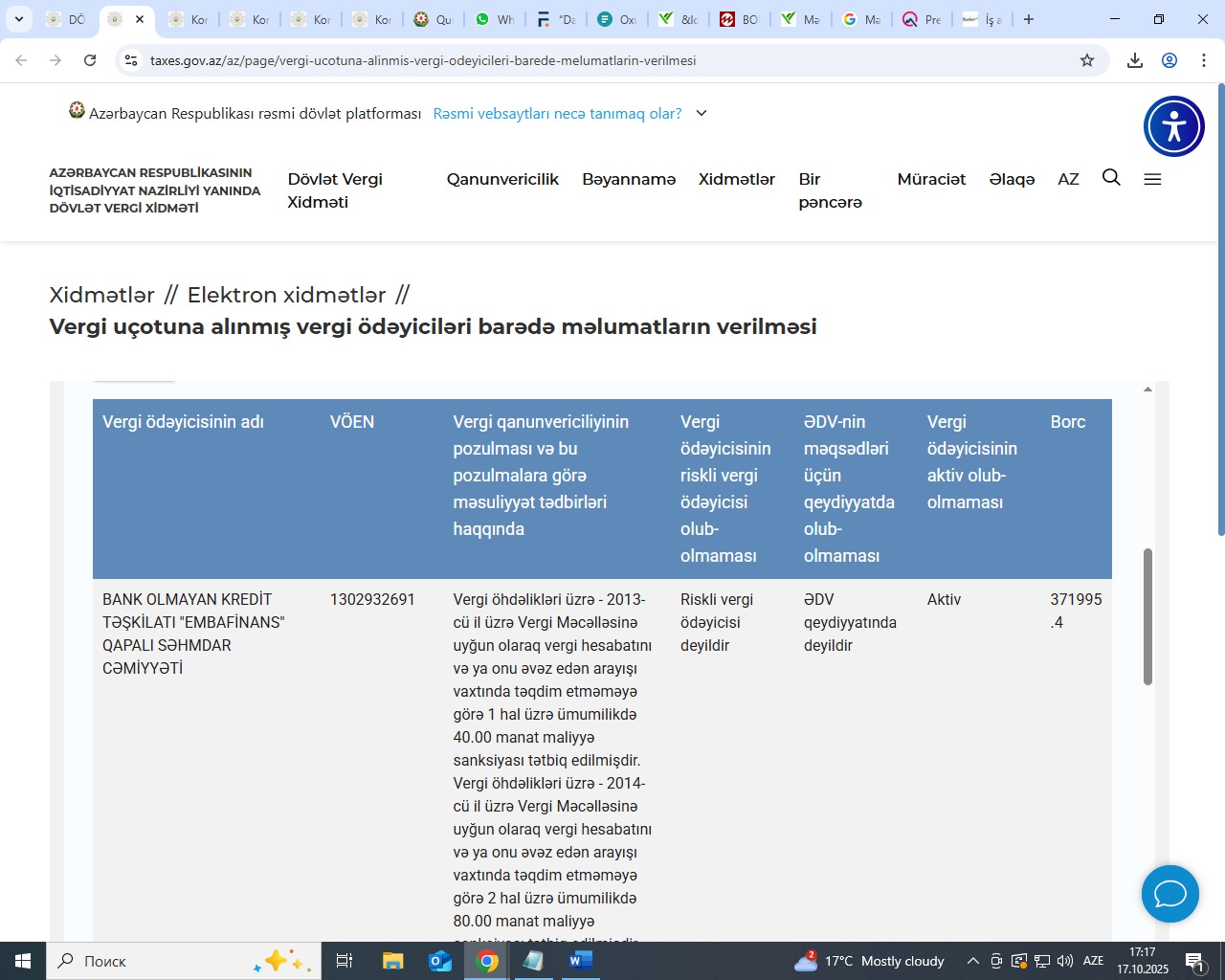Click the inner table scrollbar thumb
The height and width of the screenshot is (980, 1225).
click(x=1147, y=616)
